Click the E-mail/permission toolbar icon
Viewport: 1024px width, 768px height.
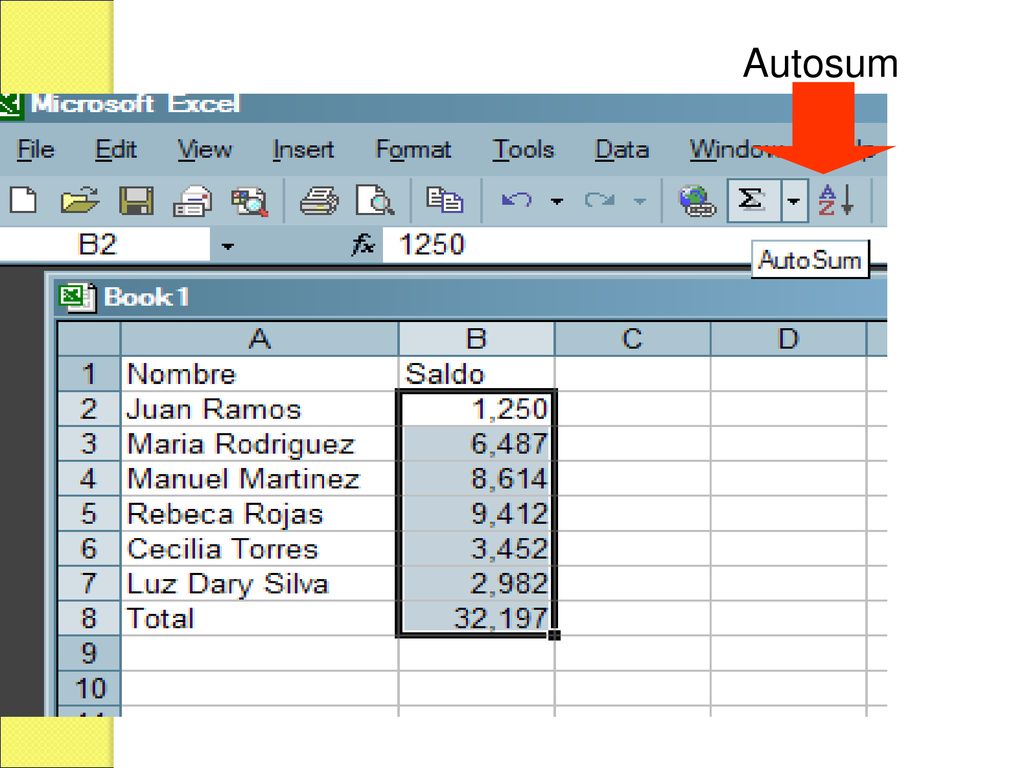click(x=193, y=200)
